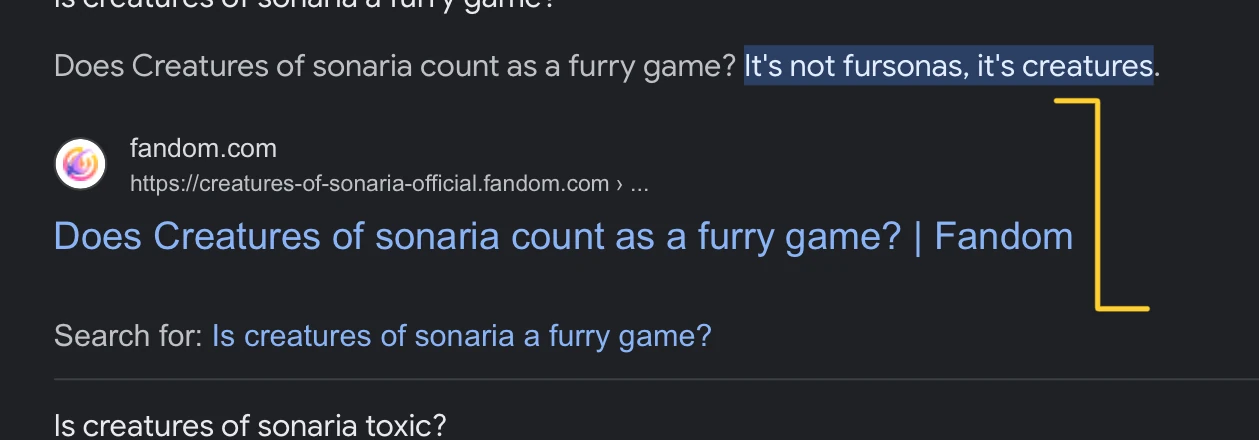Viewport: 1259px width, 440px height.
Task: Expand 'Is creatures of sonaria toxic?' question
Action: 250,425
